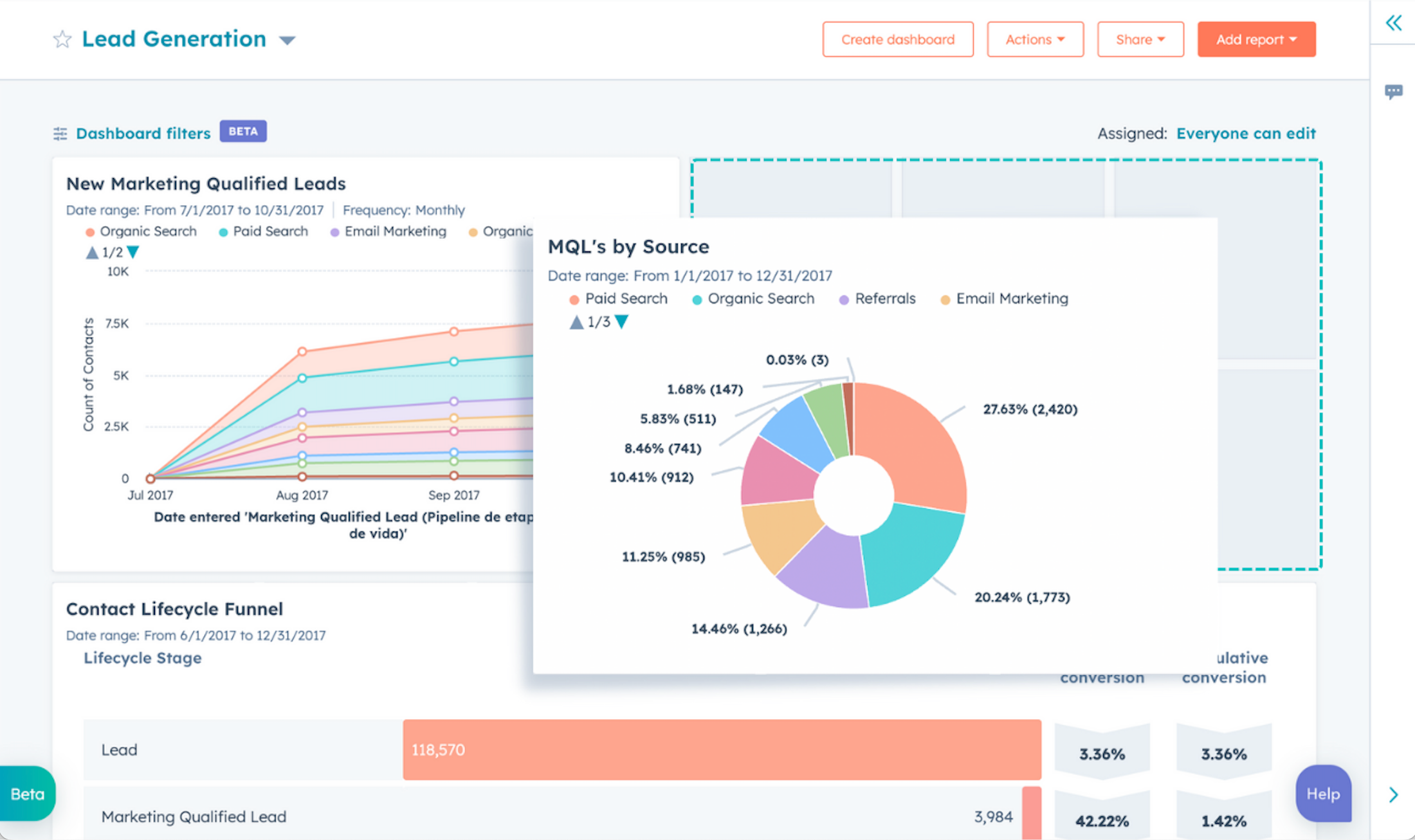Star the Lead Generation dashboard
The image size is (1415, 840).
click(62, 39)
